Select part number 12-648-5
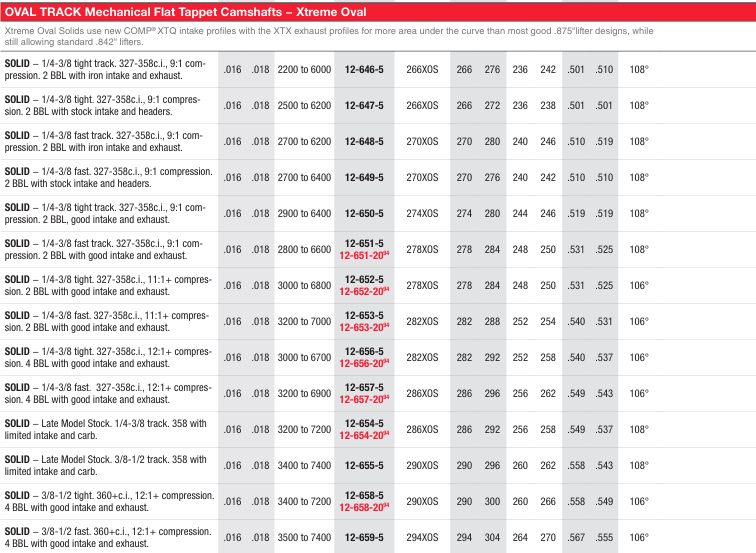This screenshot has height=553, width=756. (364, 141)
